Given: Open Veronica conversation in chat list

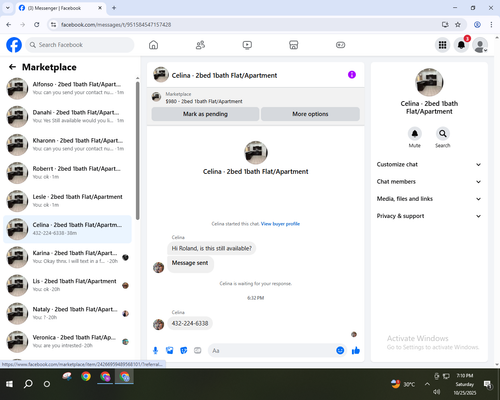Looking at the screenshot, I should tap(67, 341).
